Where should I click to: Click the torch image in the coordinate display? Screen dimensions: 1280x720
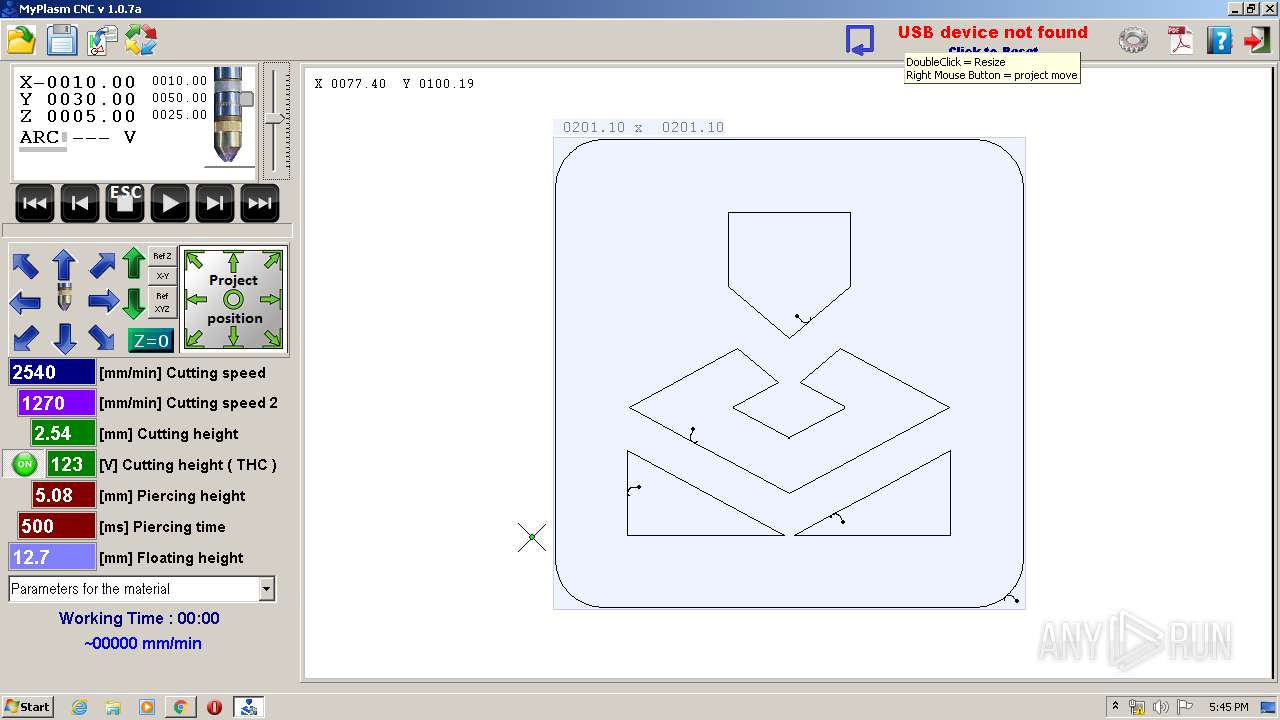[x=231, y=117]
